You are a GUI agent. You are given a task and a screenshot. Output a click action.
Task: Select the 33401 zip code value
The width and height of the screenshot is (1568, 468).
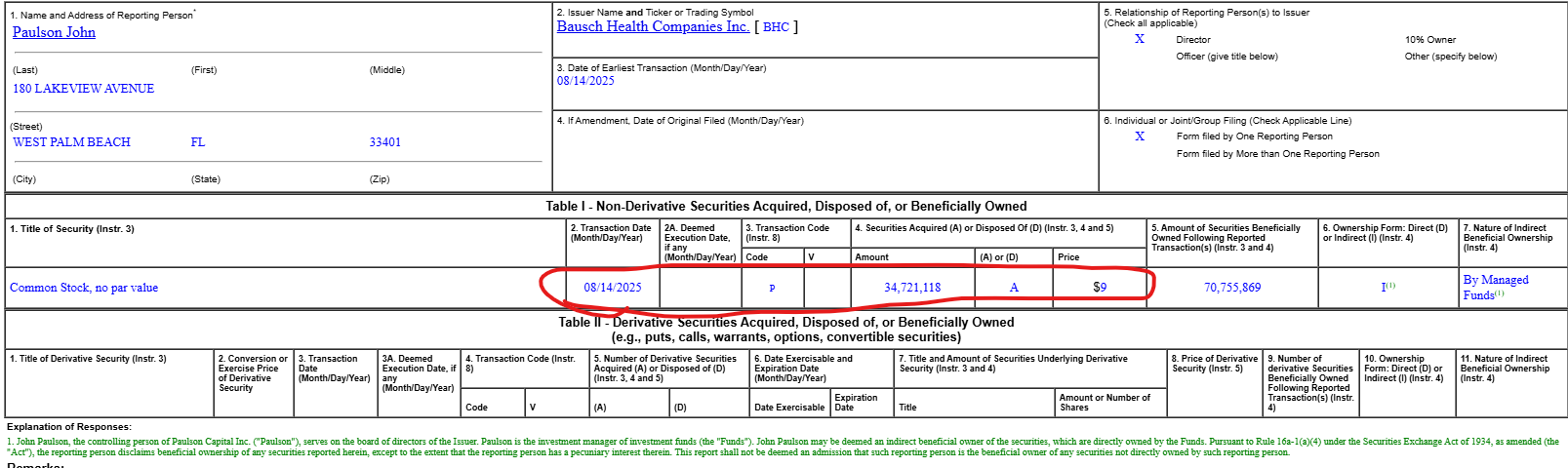[x=384, y=142]
